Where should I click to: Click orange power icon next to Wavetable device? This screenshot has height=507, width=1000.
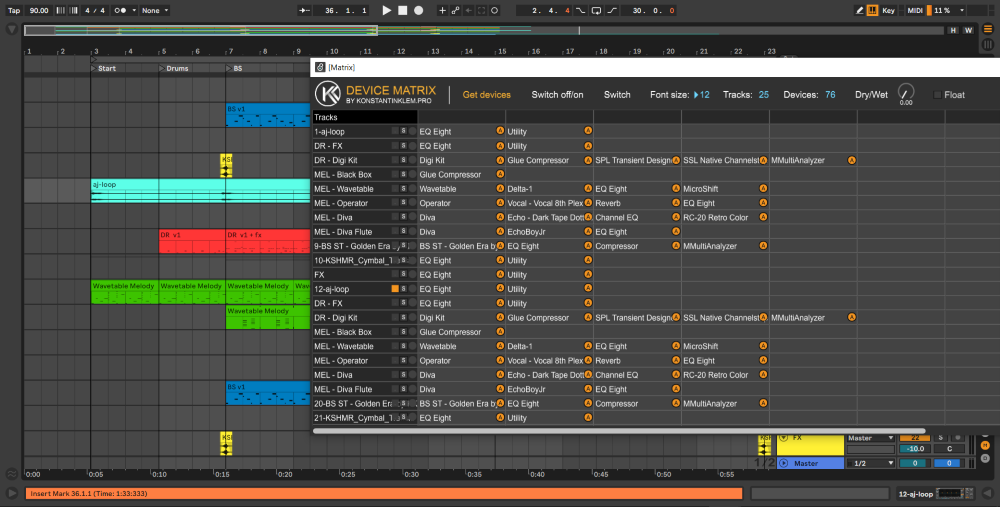click(500, 189)
